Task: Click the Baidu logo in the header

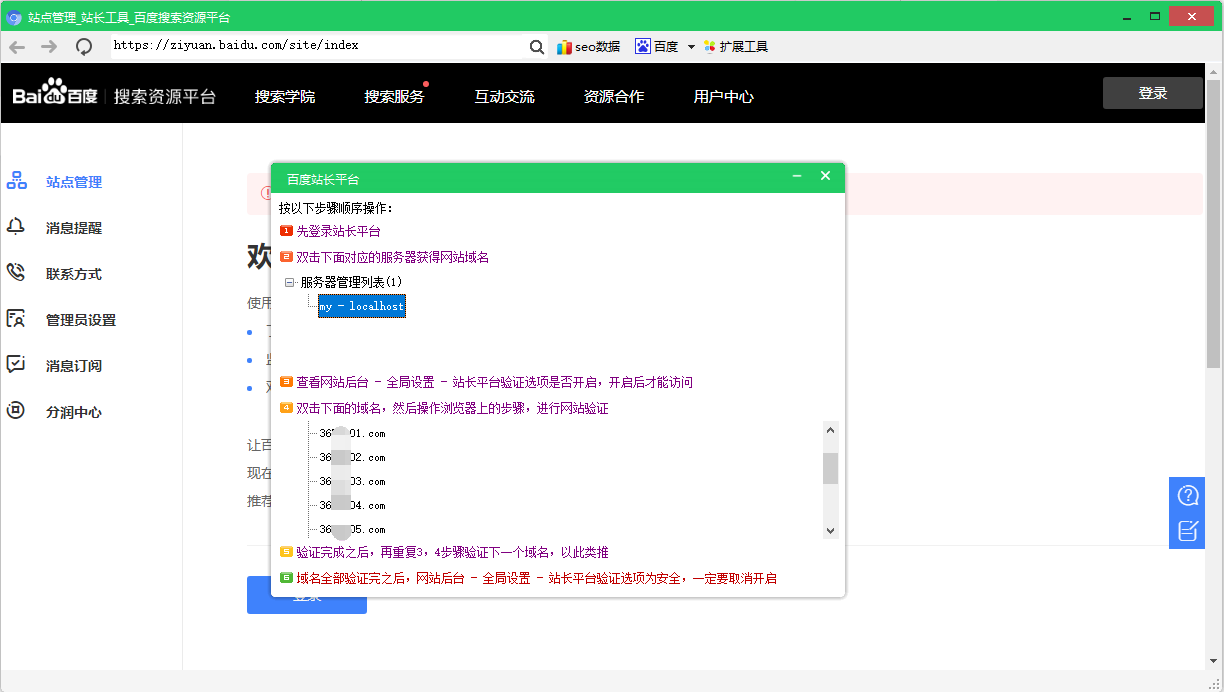Action: point(55,93)
